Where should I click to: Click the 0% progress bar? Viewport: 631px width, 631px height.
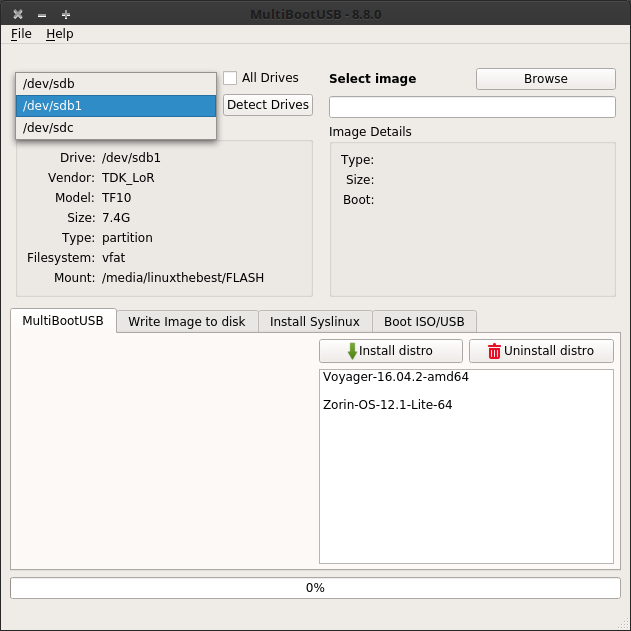tap(315, 588)
